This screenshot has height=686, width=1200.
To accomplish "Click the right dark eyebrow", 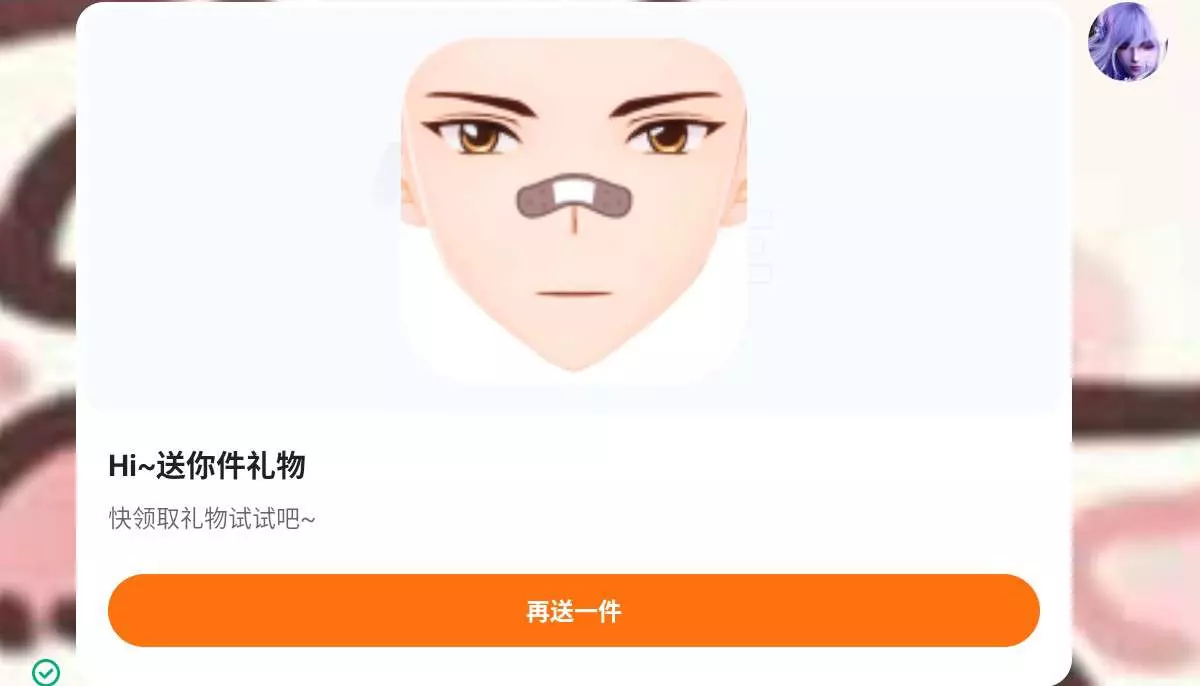I will 664,102.
